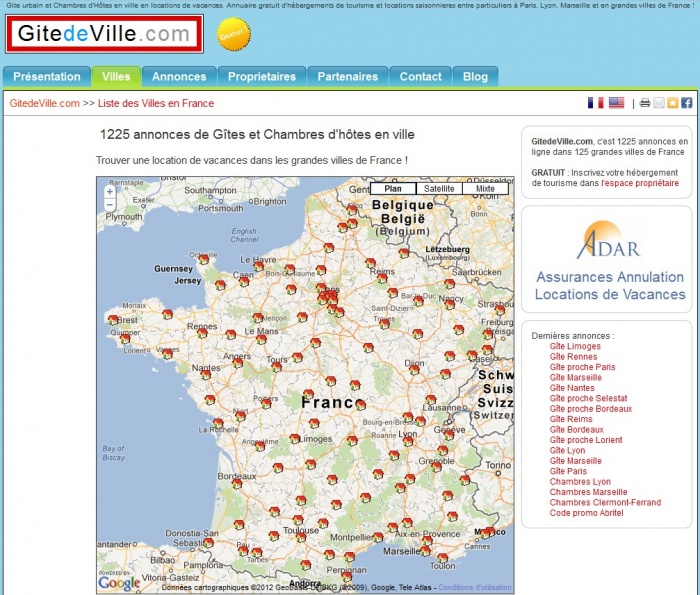Image resolution: width=700 pixels, height=595 pixels.
Task: Click the house marker at Le Havre
Action: pyautogui.click(x=258, y=266)
